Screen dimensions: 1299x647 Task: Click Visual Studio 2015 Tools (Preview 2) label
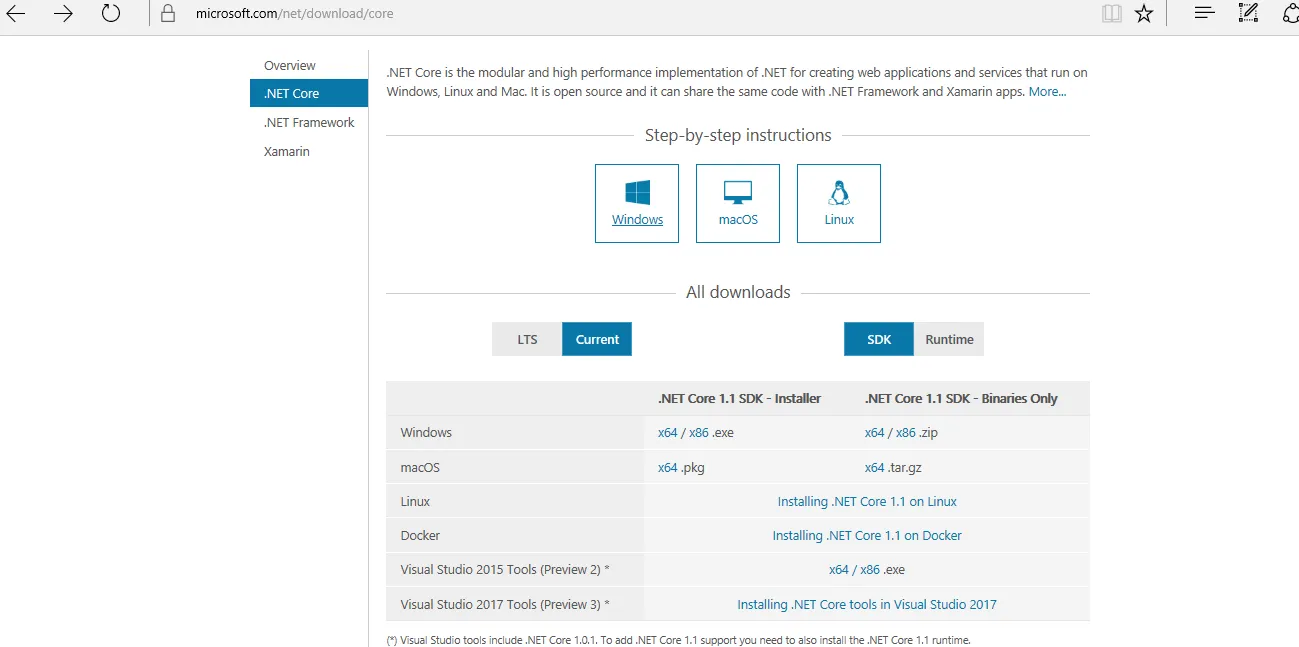pyautogui.click(x=505, y=569)
